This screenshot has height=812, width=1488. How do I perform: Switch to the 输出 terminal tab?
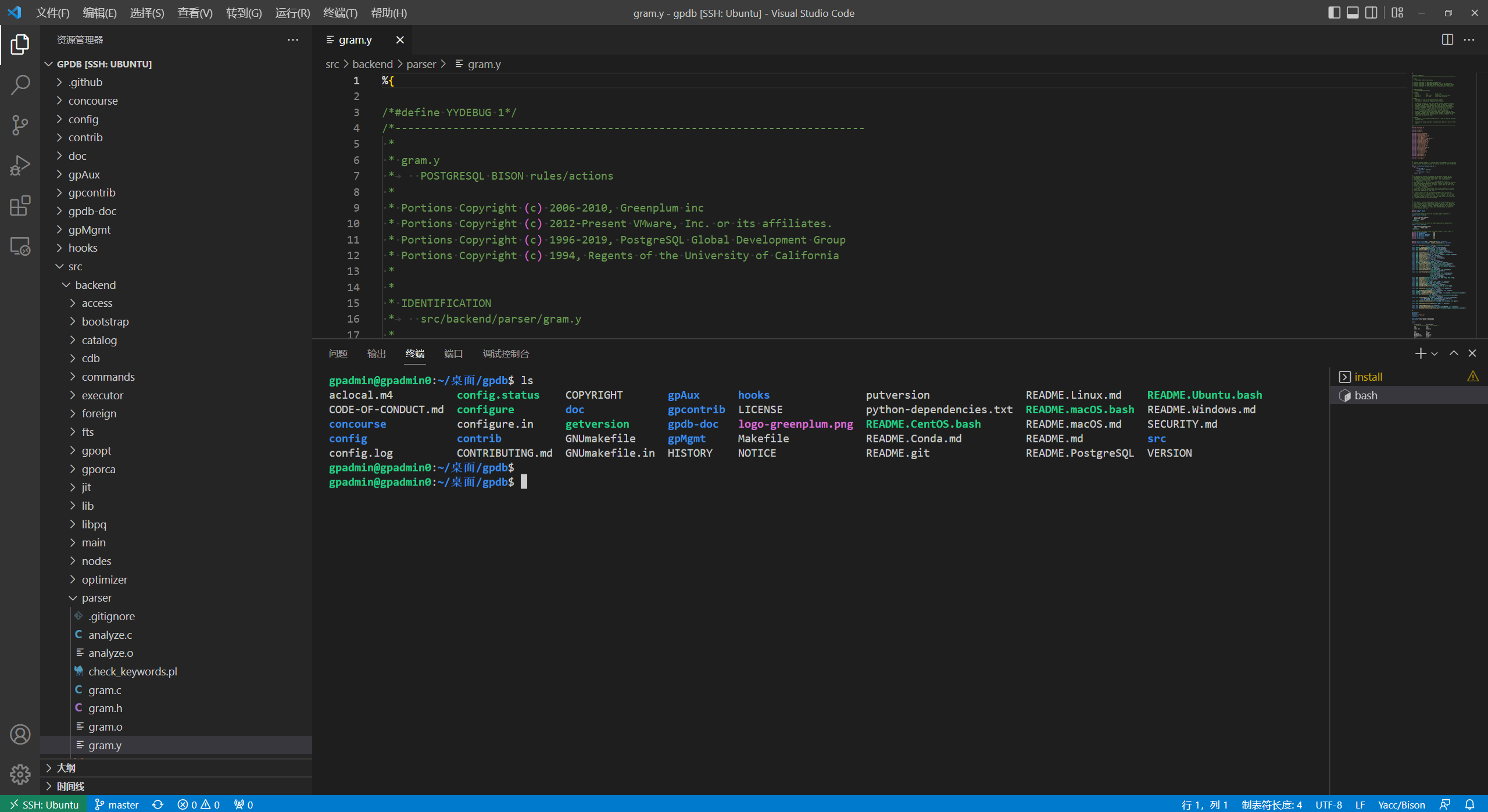point(376,353)
